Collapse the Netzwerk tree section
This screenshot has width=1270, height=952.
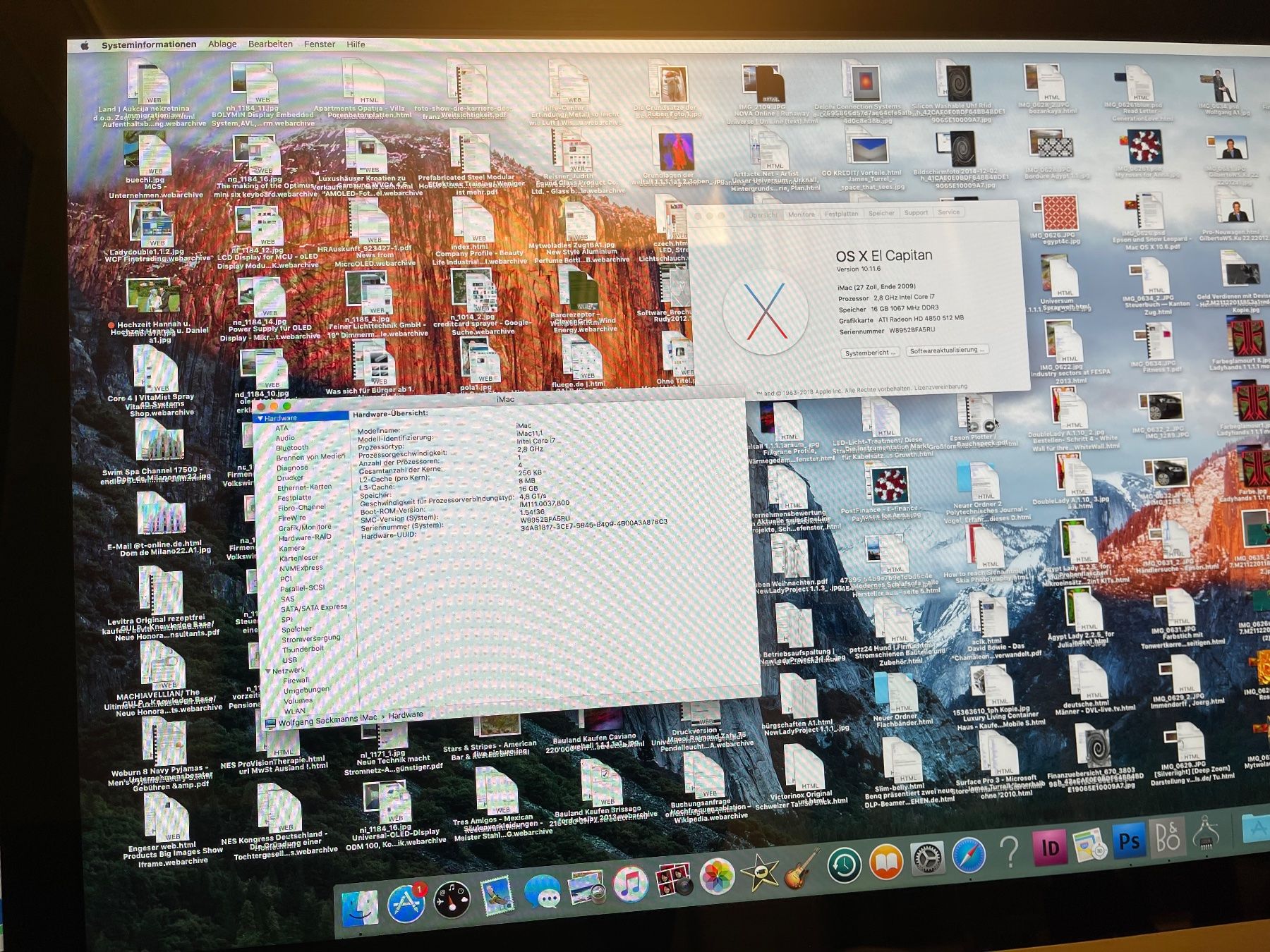tap(268, 671)
